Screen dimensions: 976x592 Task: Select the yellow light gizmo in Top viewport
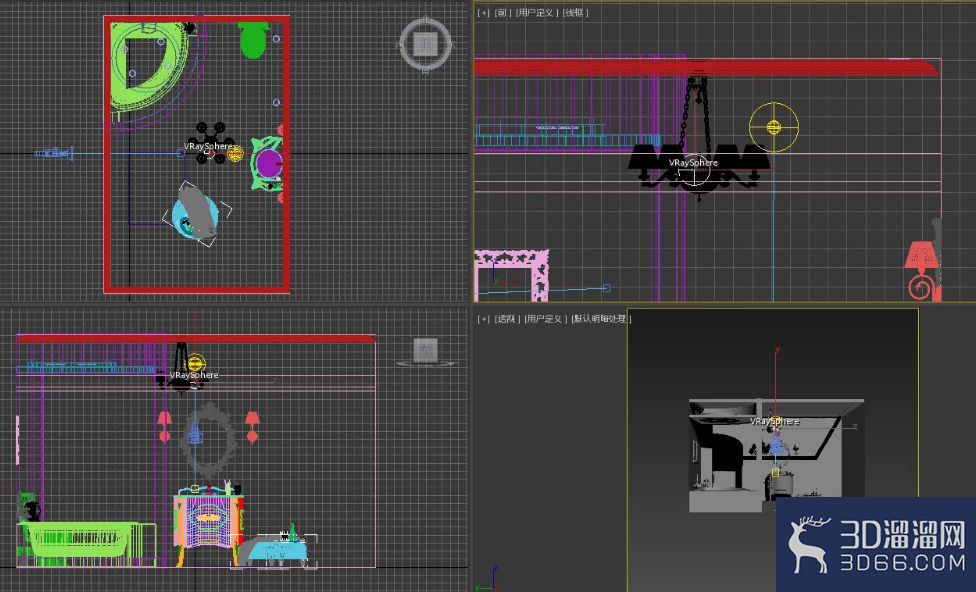(x=235, y=154)
